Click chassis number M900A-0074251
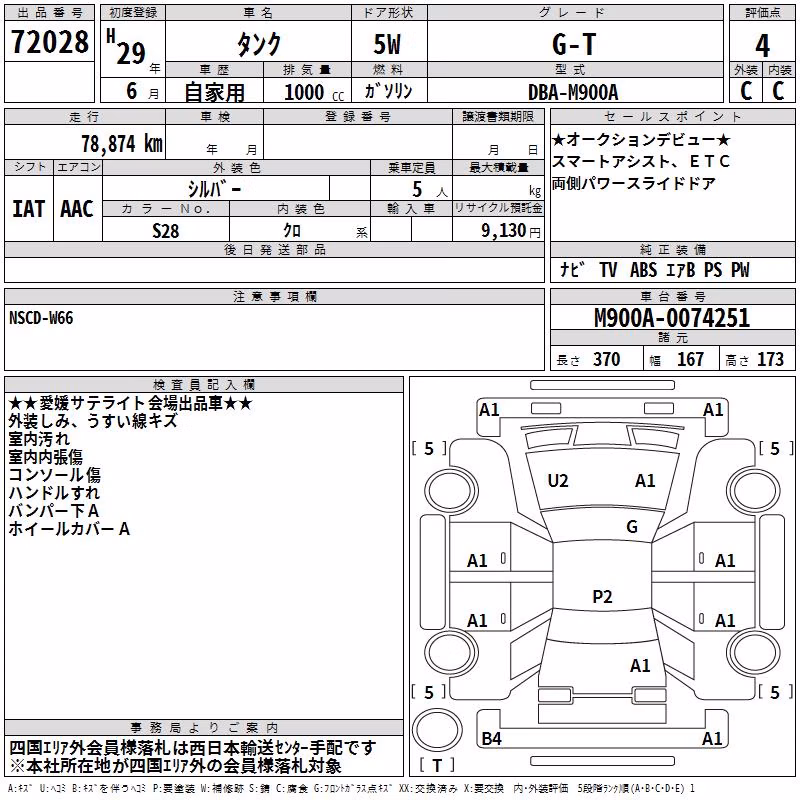The image size is (800, 800). tap(672, 318)
